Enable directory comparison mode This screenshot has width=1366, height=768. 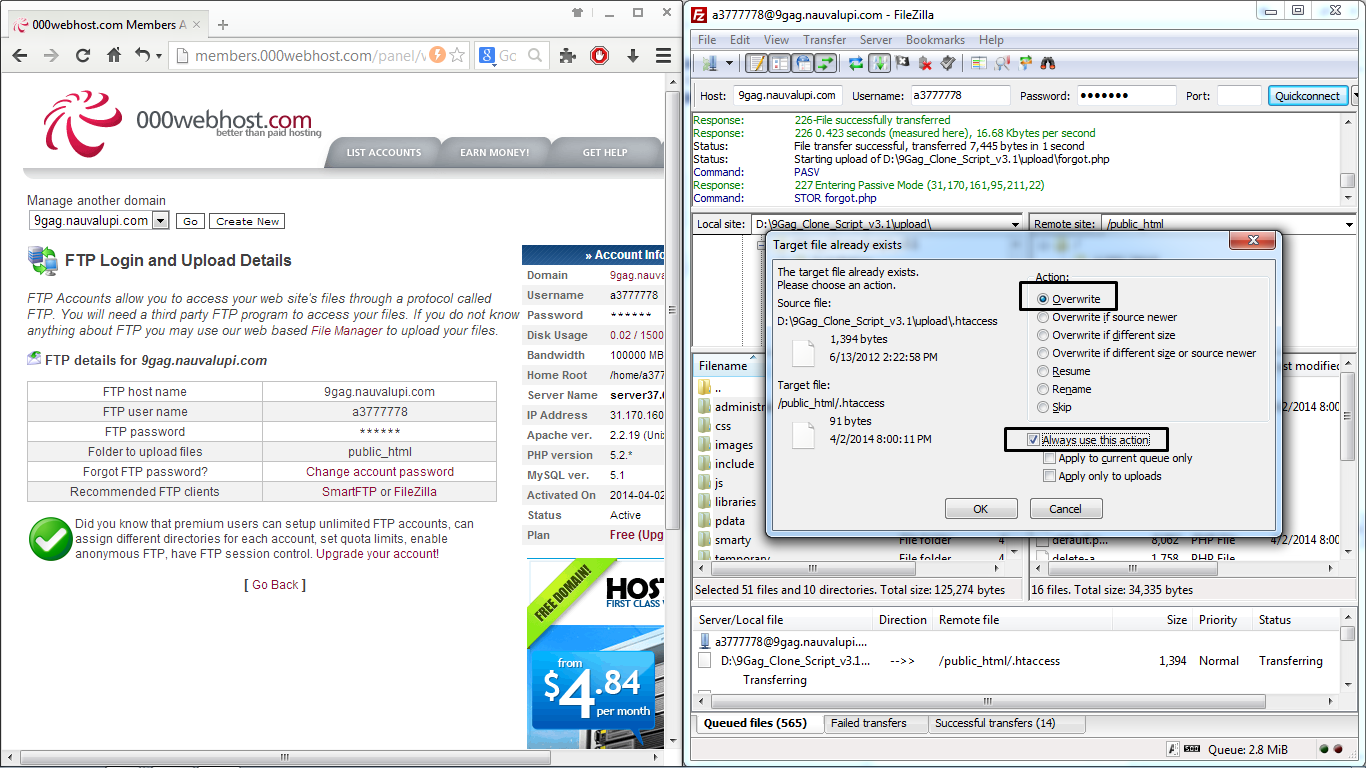coord(980,62)
